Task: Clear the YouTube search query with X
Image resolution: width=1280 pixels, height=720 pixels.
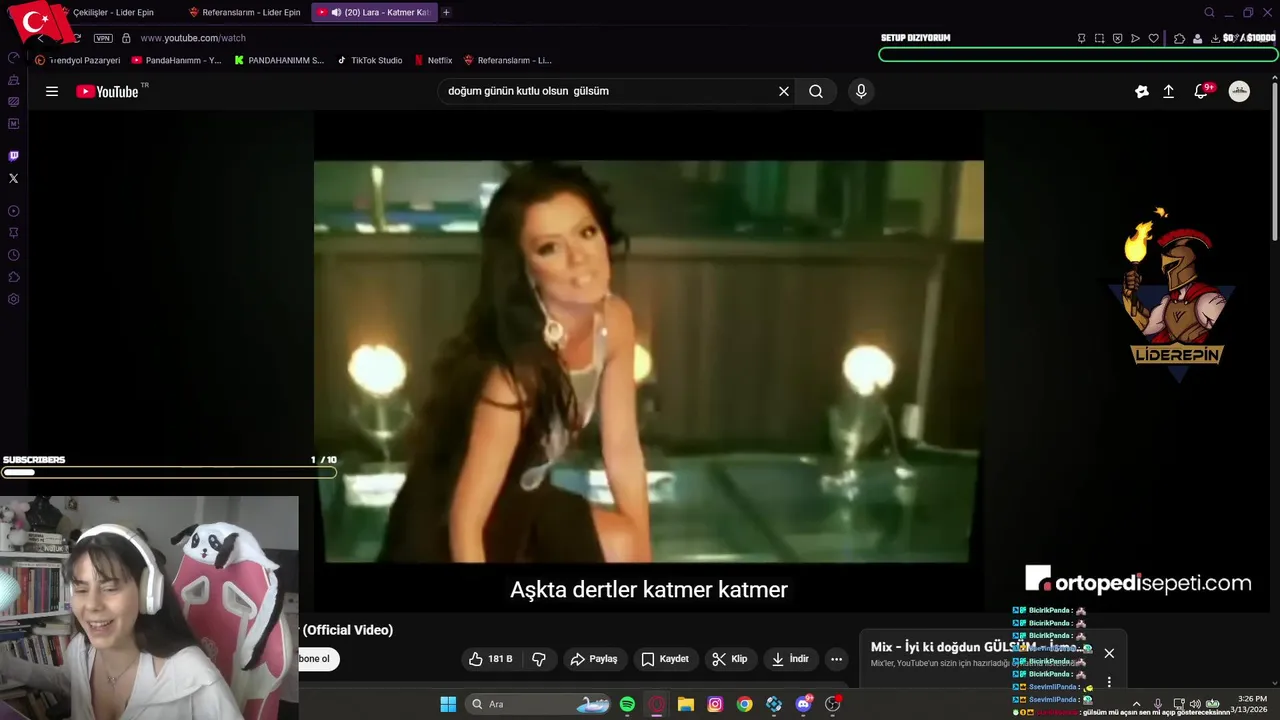Action: click(784, 91)
